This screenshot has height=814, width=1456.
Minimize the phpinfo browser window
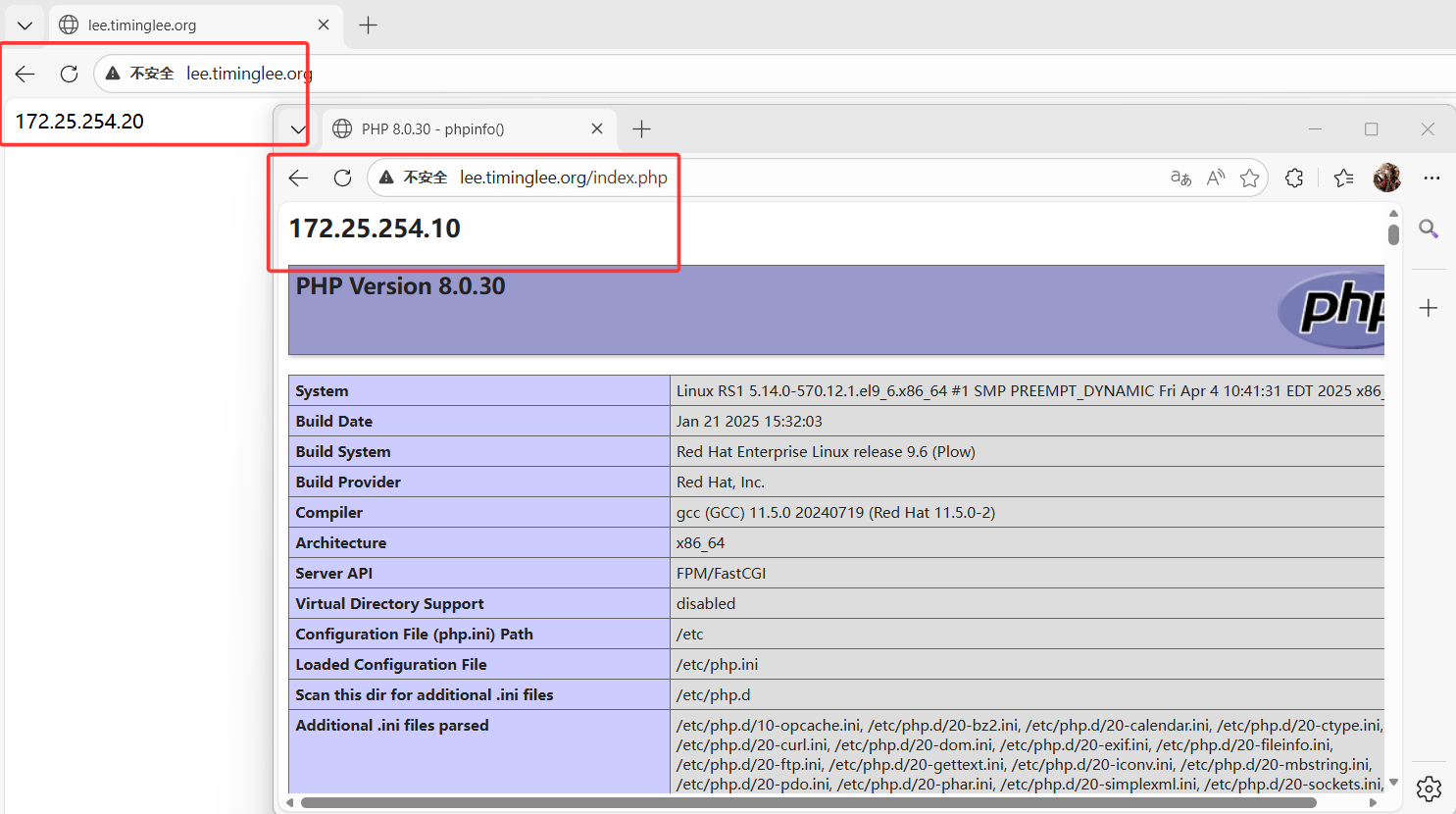[x=1316, y=129]
